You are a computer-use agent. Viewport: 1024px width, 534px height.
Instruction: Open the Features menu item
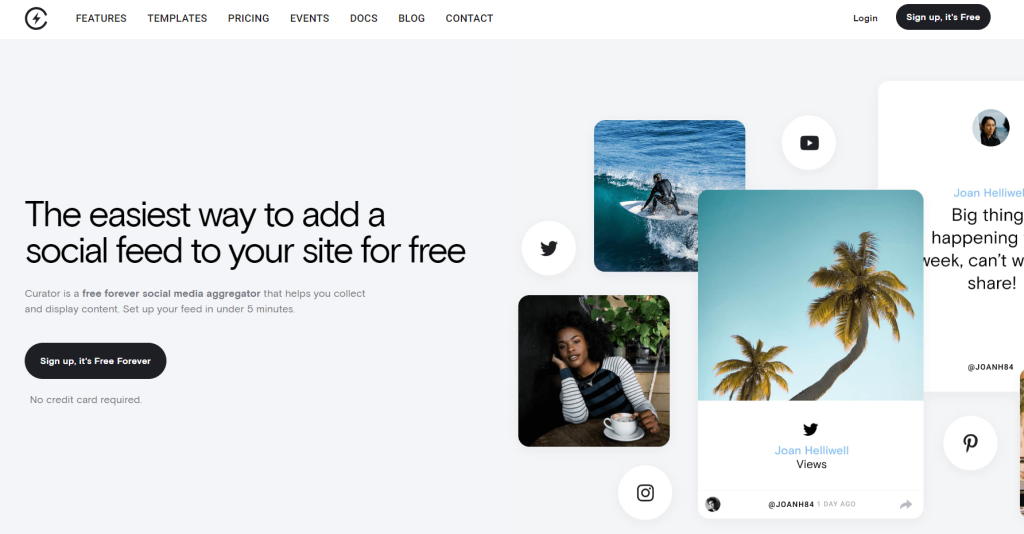pos(101,18)
